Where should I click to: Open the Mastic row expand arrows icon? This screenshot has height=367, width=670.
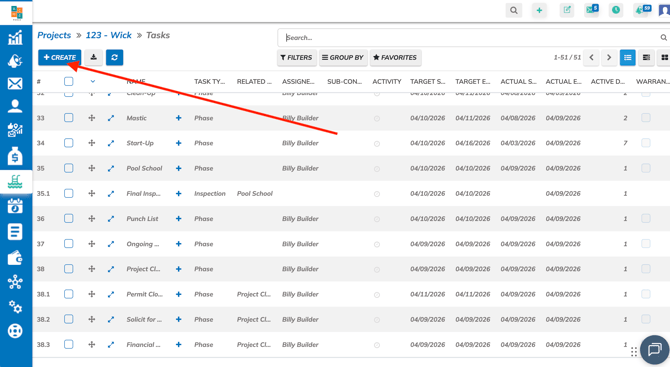coord(111,118)
